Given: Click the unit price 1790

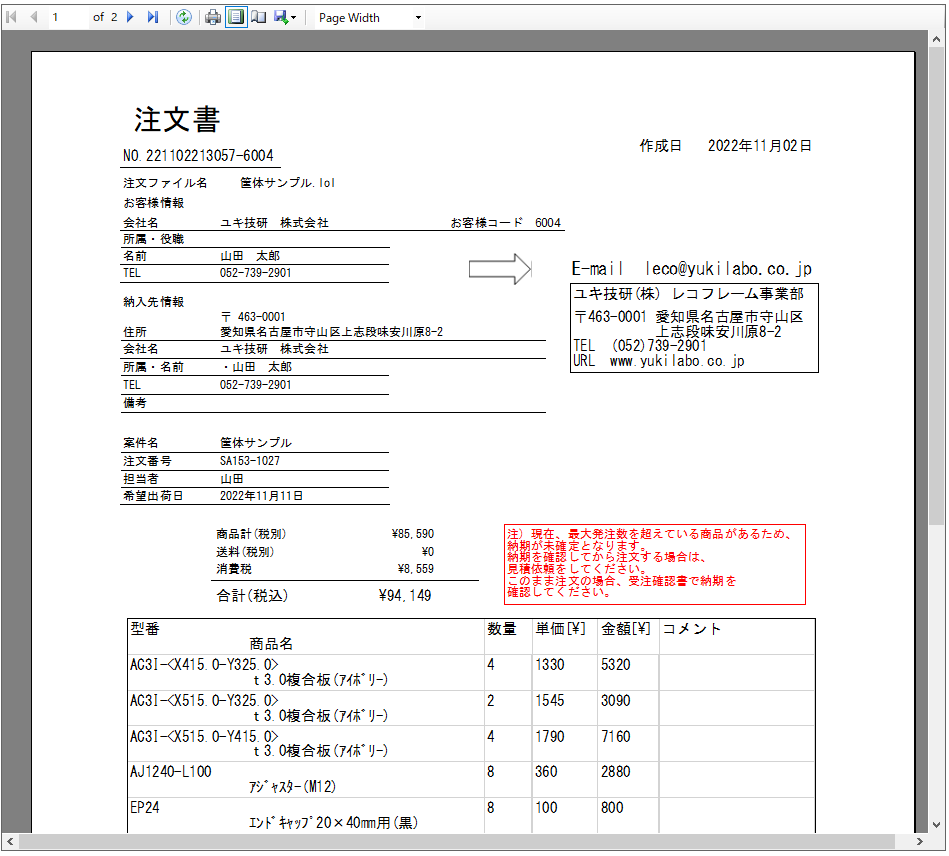Looking at the screenshot, I should tap(550, 736).
